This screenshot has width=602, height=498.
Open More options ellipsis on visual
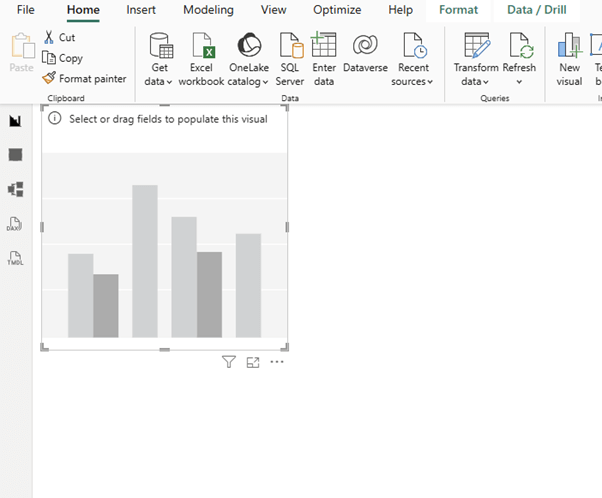click(277, 362)
